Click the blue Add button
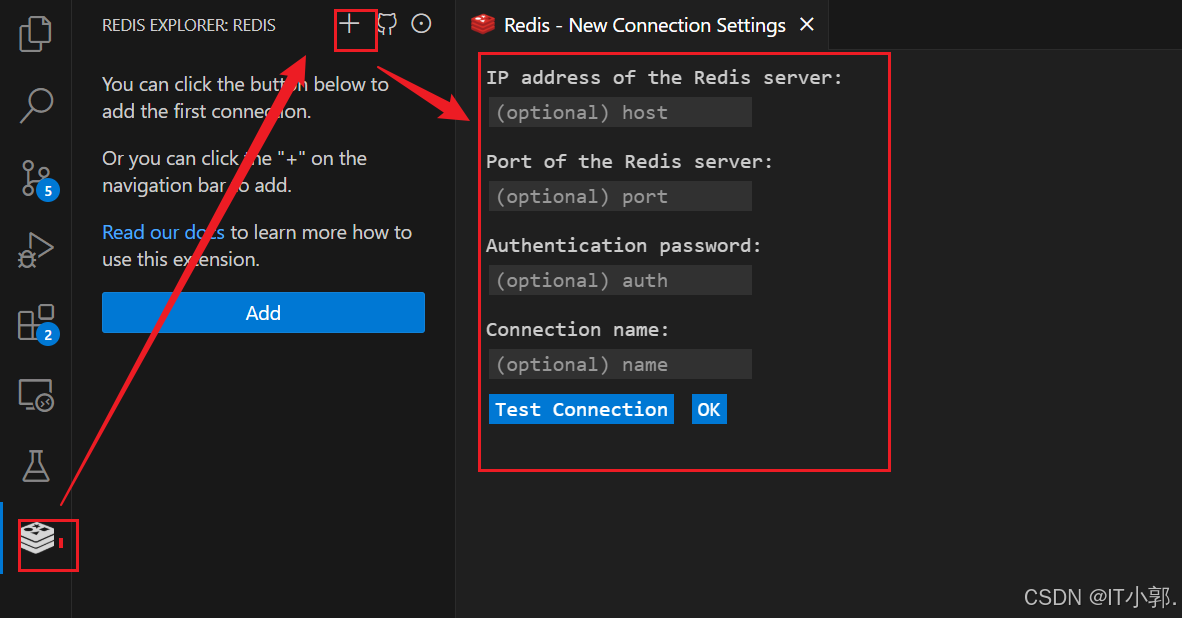The image size is (1182, 618). (x=263, y=313)
